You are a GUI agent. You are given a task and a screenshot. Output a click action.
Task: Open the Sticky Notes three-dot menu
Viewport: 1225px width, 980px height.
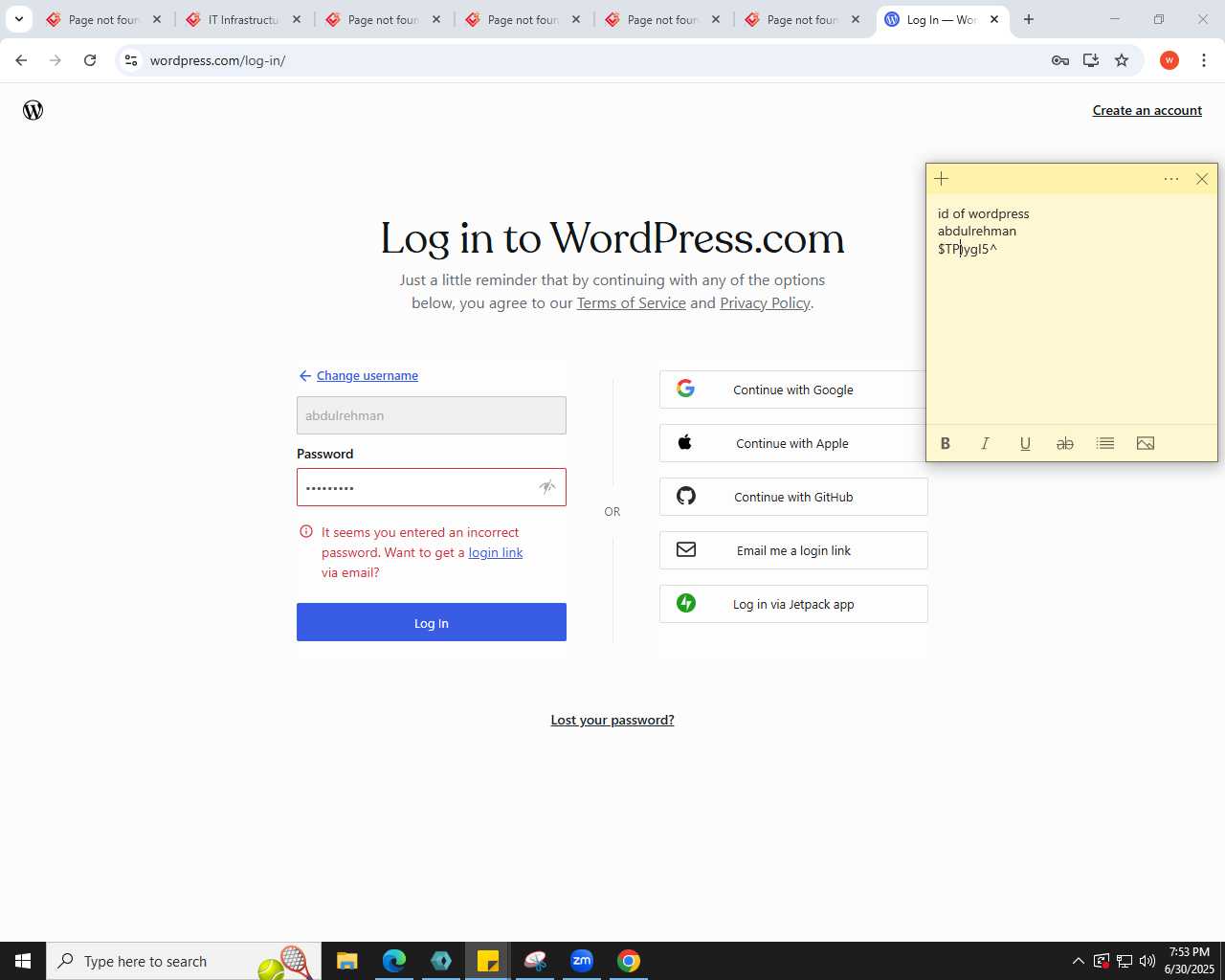tap(1171, 179)
